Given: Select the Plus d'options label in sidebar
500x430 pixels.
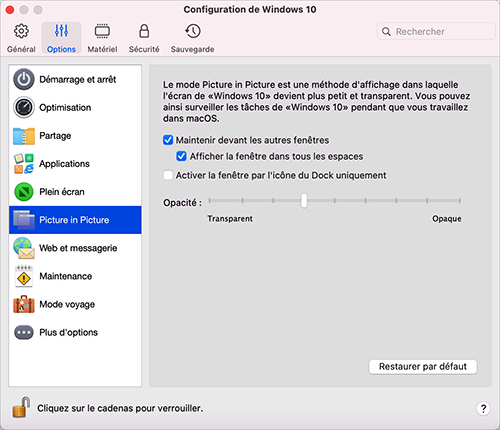Looking at the screenshot, I should (68, 332).
